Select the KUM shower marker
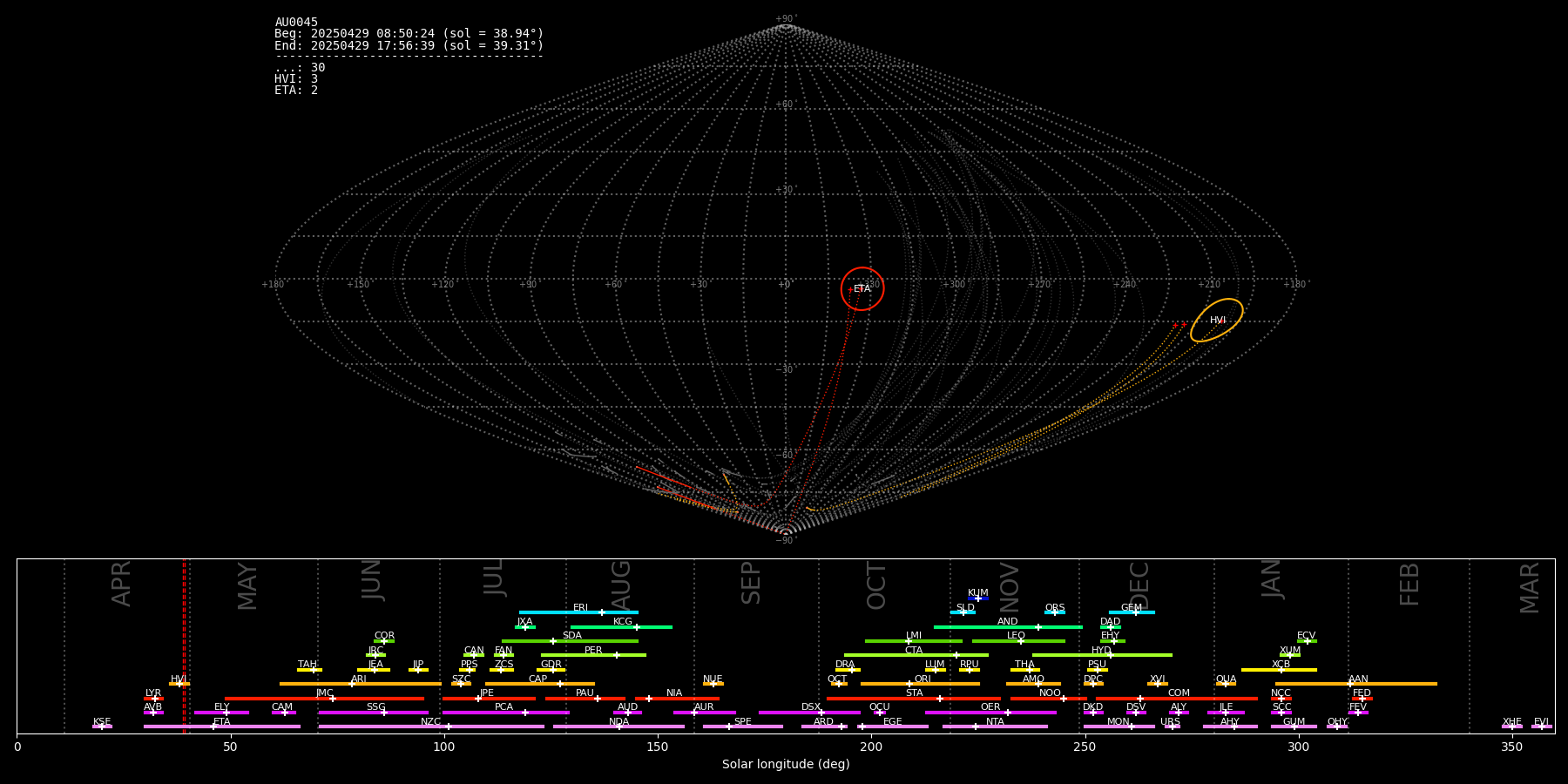The image size is (1568, 784). 978,598
